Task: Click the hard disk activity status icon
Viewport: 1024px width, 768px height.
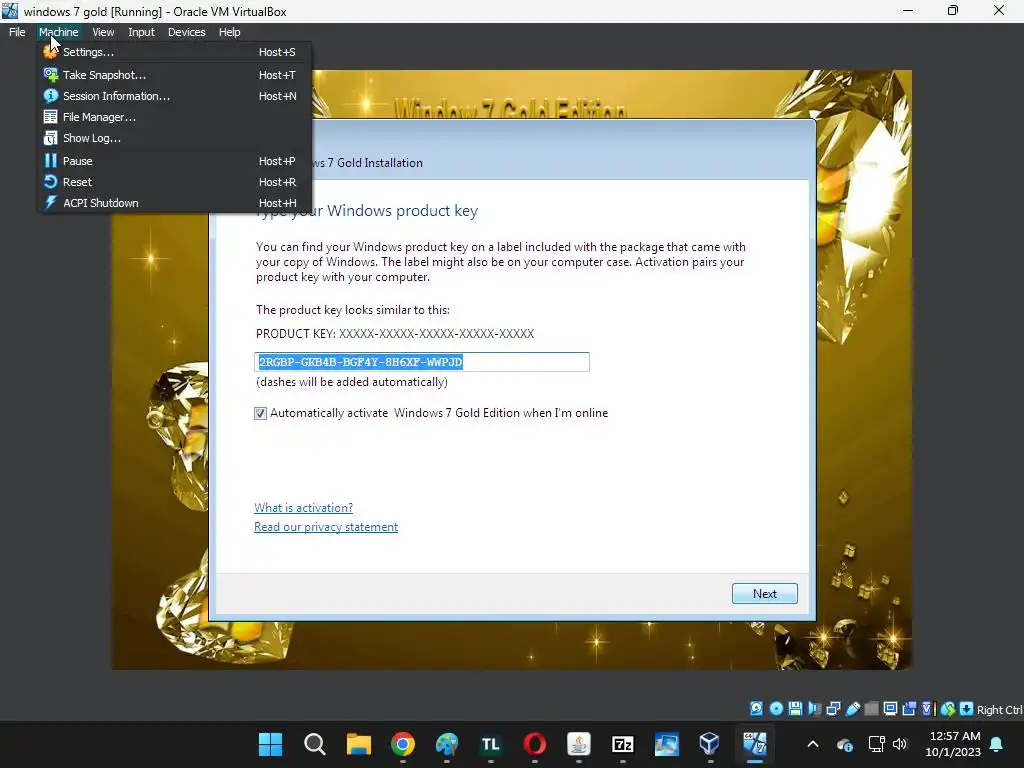Action: (x=756, y=709)
